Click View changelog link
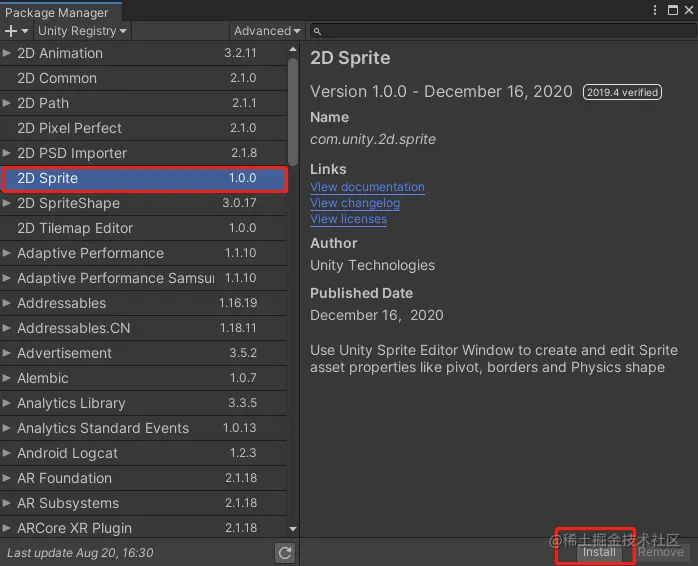This screenshot has width=698, height=566. pos(355,203)
